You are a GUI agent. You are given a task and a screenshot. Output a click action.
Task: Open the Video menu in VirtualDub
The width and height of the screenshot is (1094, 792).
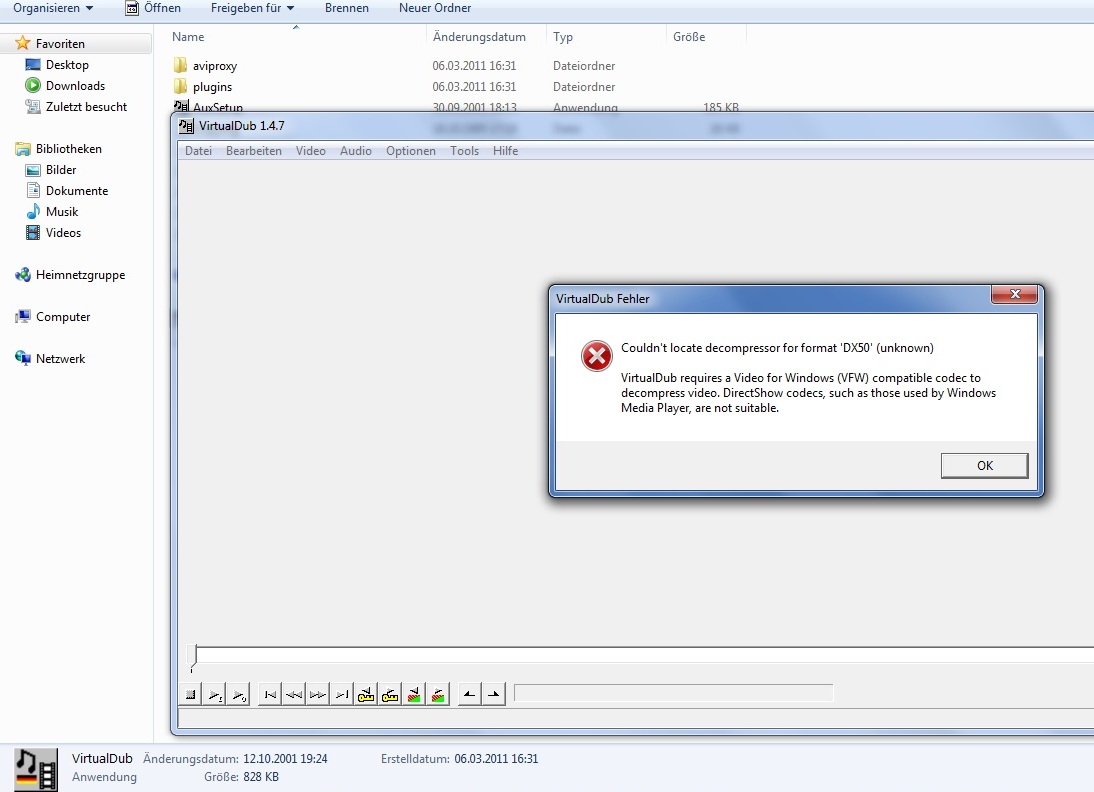pyautogui.click(x=311, y=151)
